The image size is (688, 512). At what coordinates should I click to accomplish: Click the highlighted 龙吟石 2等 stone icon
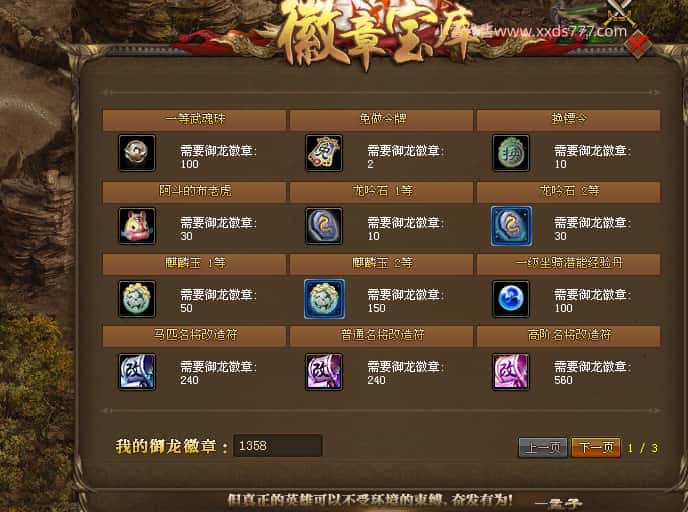coord(511,226)
